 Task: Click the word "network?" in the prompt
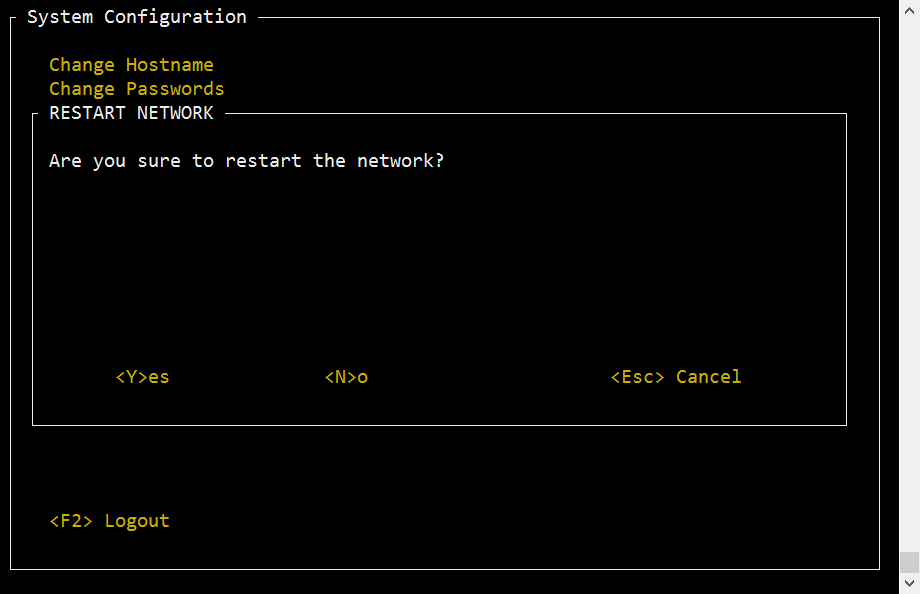point(401,161)
